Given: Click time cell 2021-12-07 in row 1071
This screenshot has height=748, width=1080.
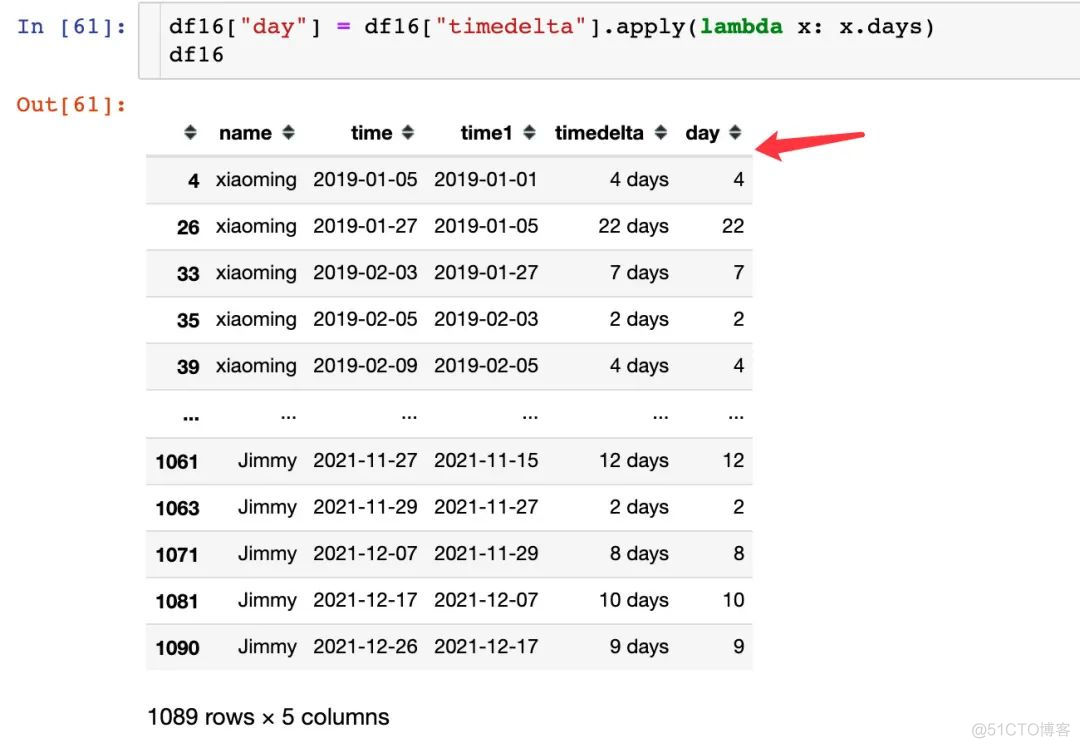Looking at the screenshot, I should point(365,553).
